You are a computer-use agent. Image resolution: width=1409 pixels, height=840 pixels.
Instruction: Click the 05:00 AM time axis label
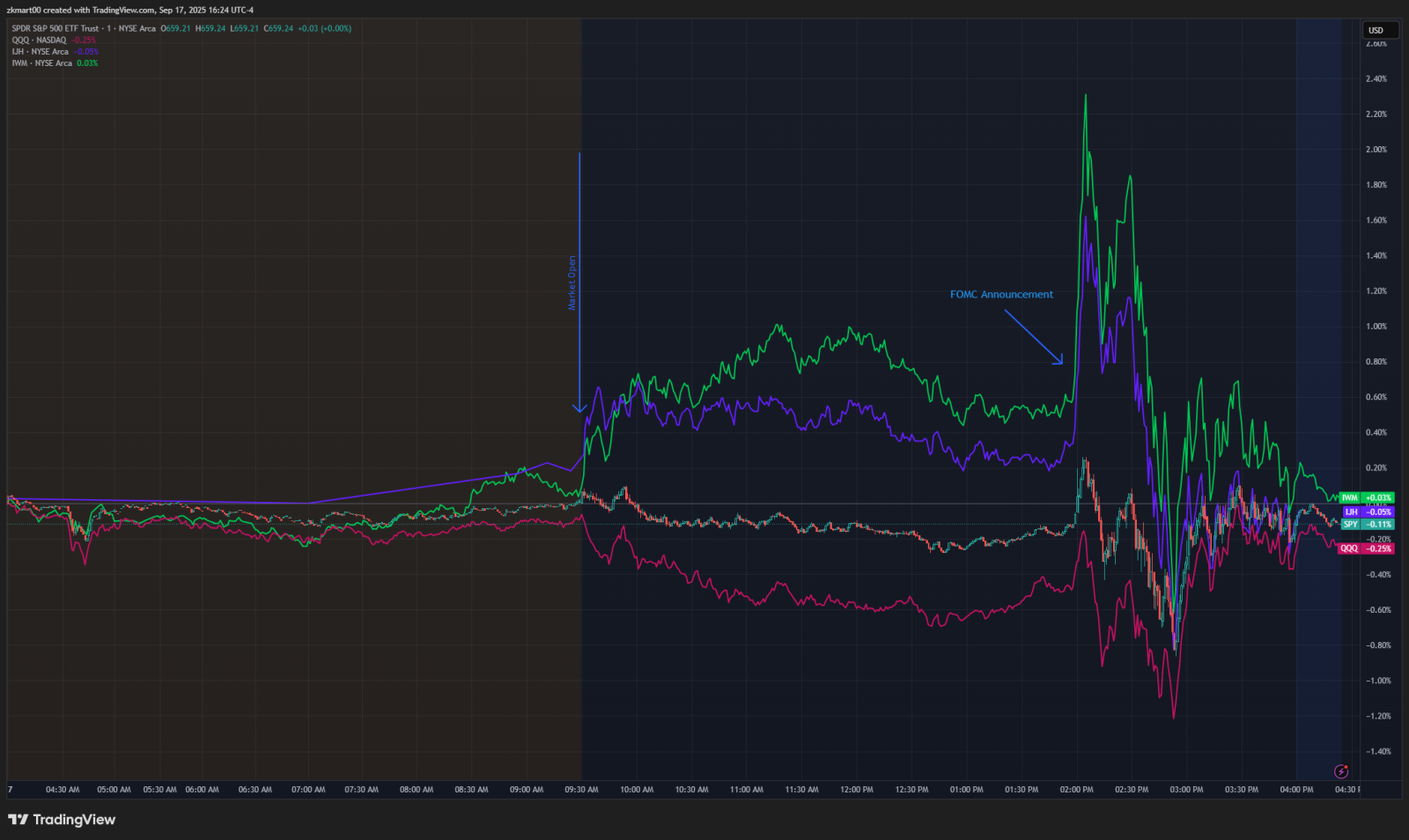click(114, 790)
